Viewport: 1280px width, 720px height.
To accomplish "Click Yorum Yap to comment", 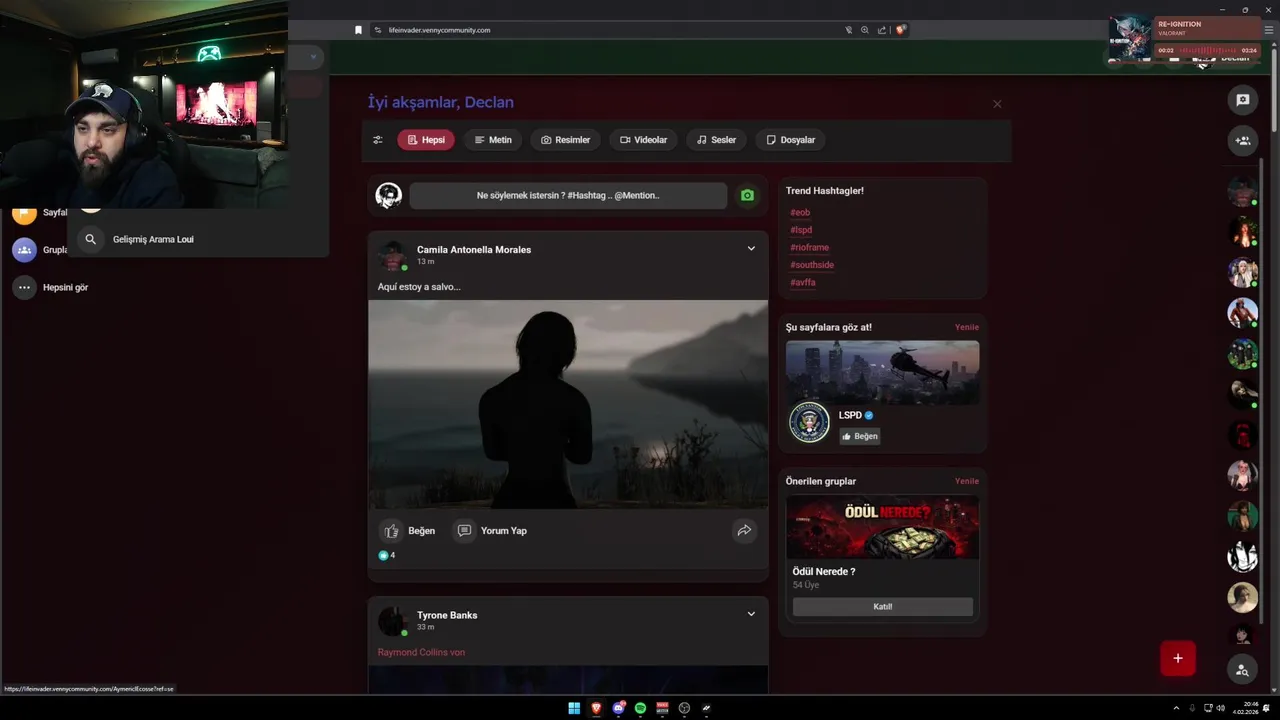I will pos(491,531).
